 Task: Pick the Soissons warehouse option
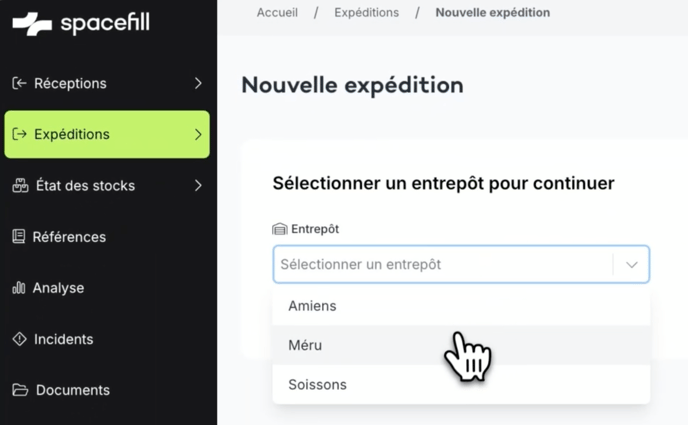click(x=317, y=384)
